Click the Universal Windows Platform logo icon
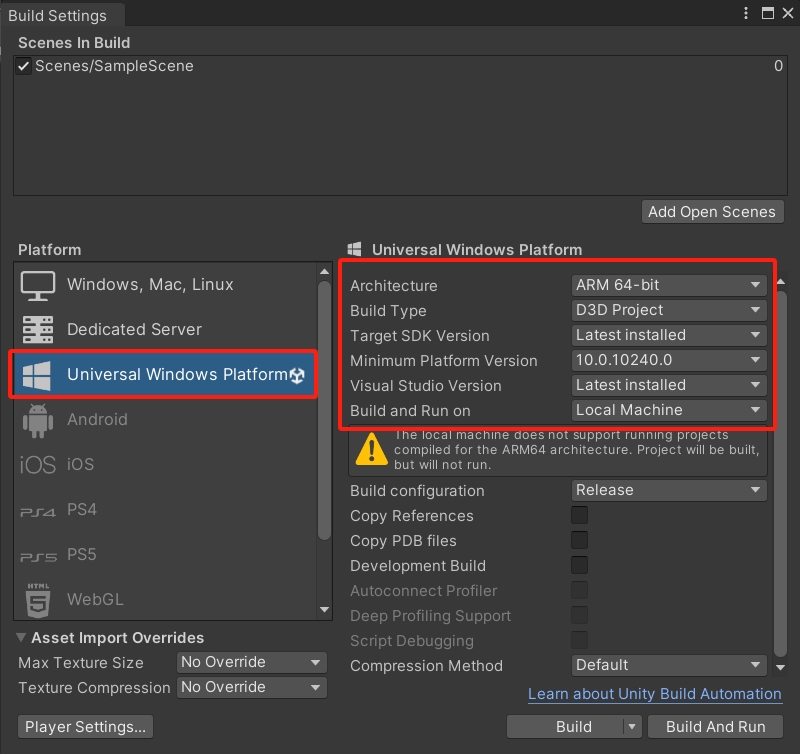The height and width of the screenshot is (754, 800). pos(37,375)
